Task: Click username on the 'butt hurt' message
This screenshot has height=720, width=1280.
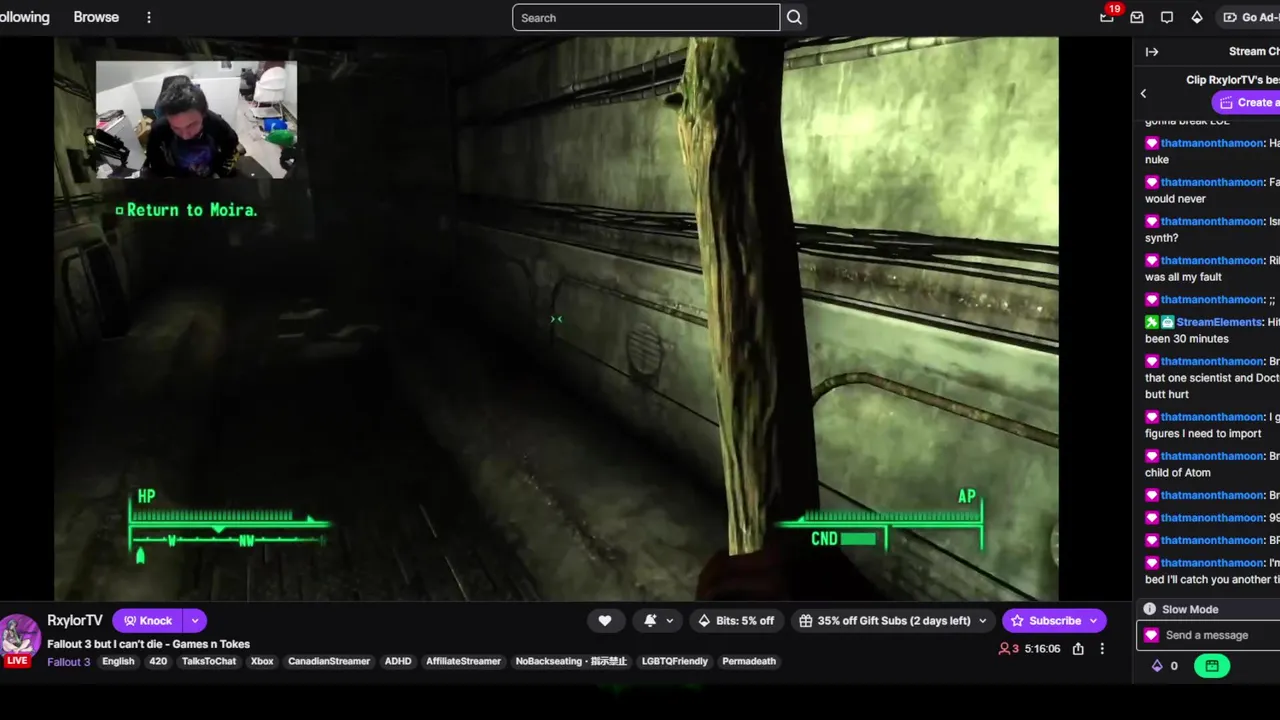Action: click(x=1212, y=361)
